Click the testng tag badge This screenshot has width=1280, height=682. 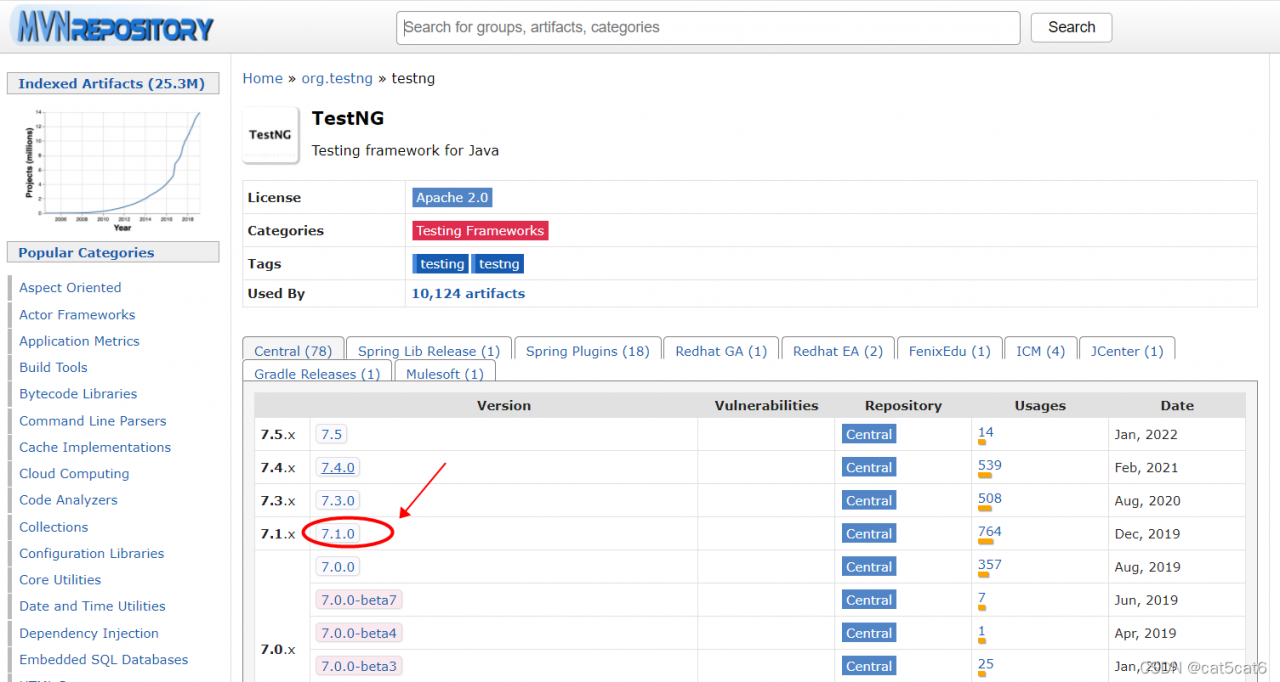point(497,263)
